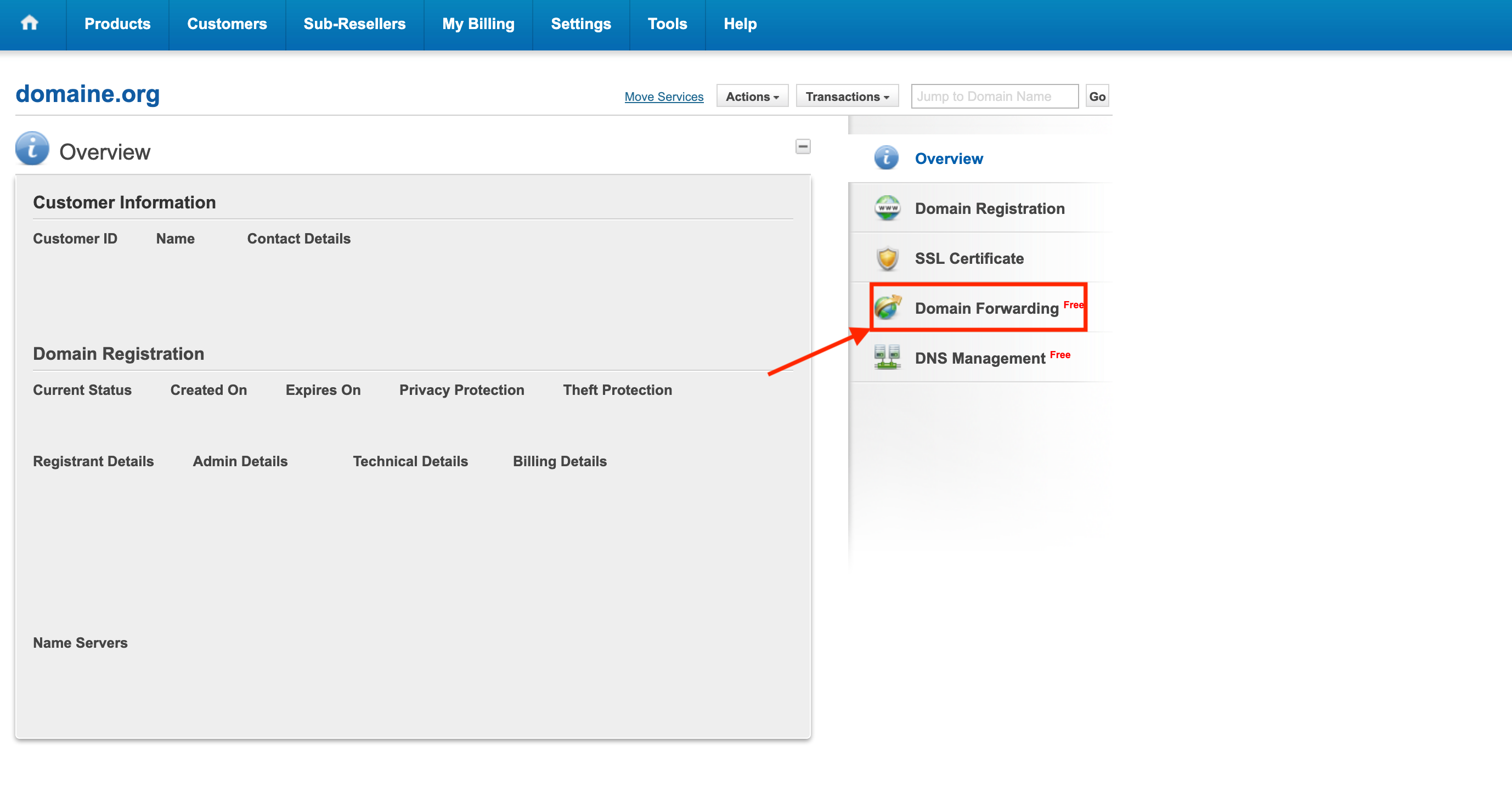
Task: Click the Domain Registration section heading
Action: coord(119,354)
